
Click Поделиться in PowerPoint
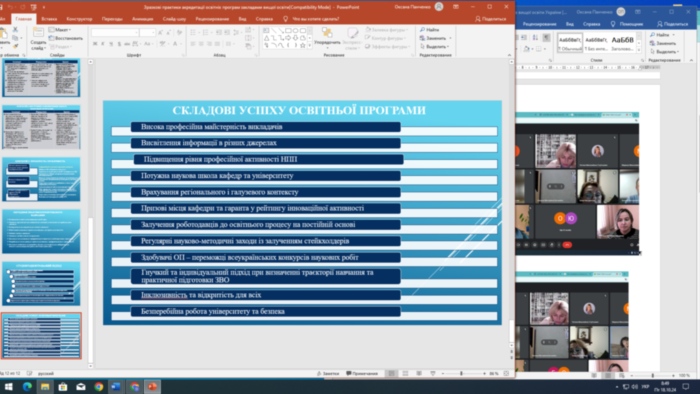[x=491, y=19]
